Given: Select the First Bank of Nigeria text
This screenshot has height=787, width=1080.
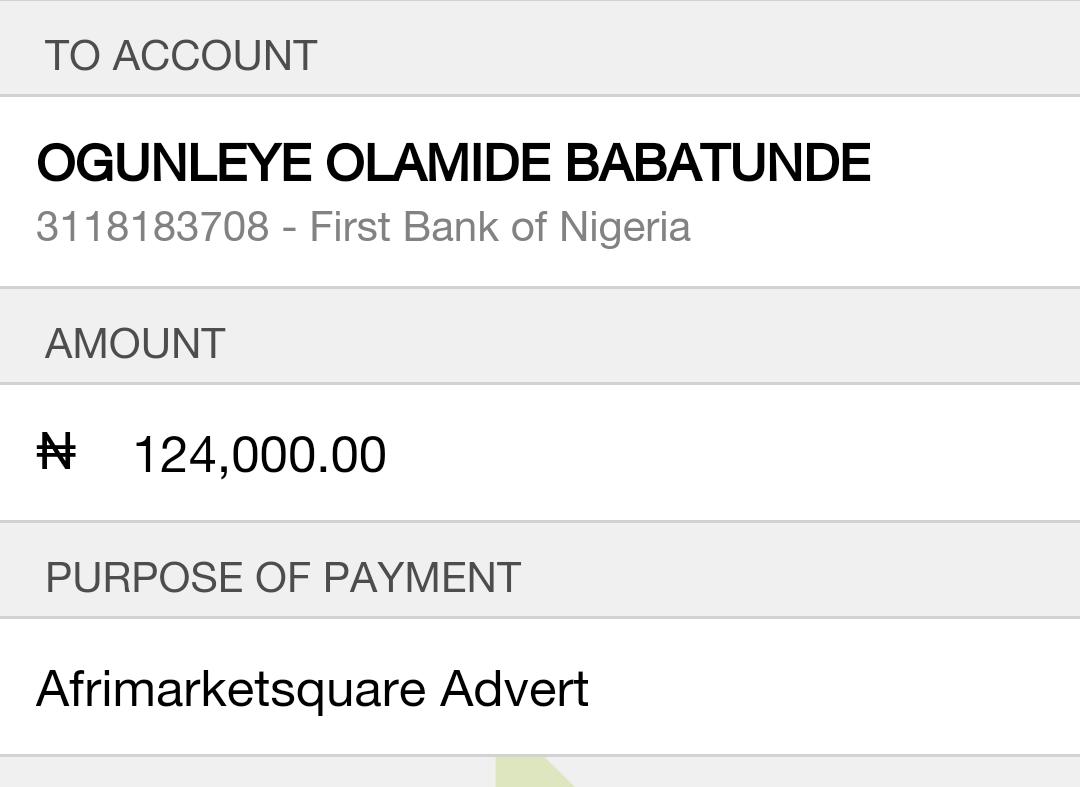Looking at the screenshot, I should tap(500, 227).
